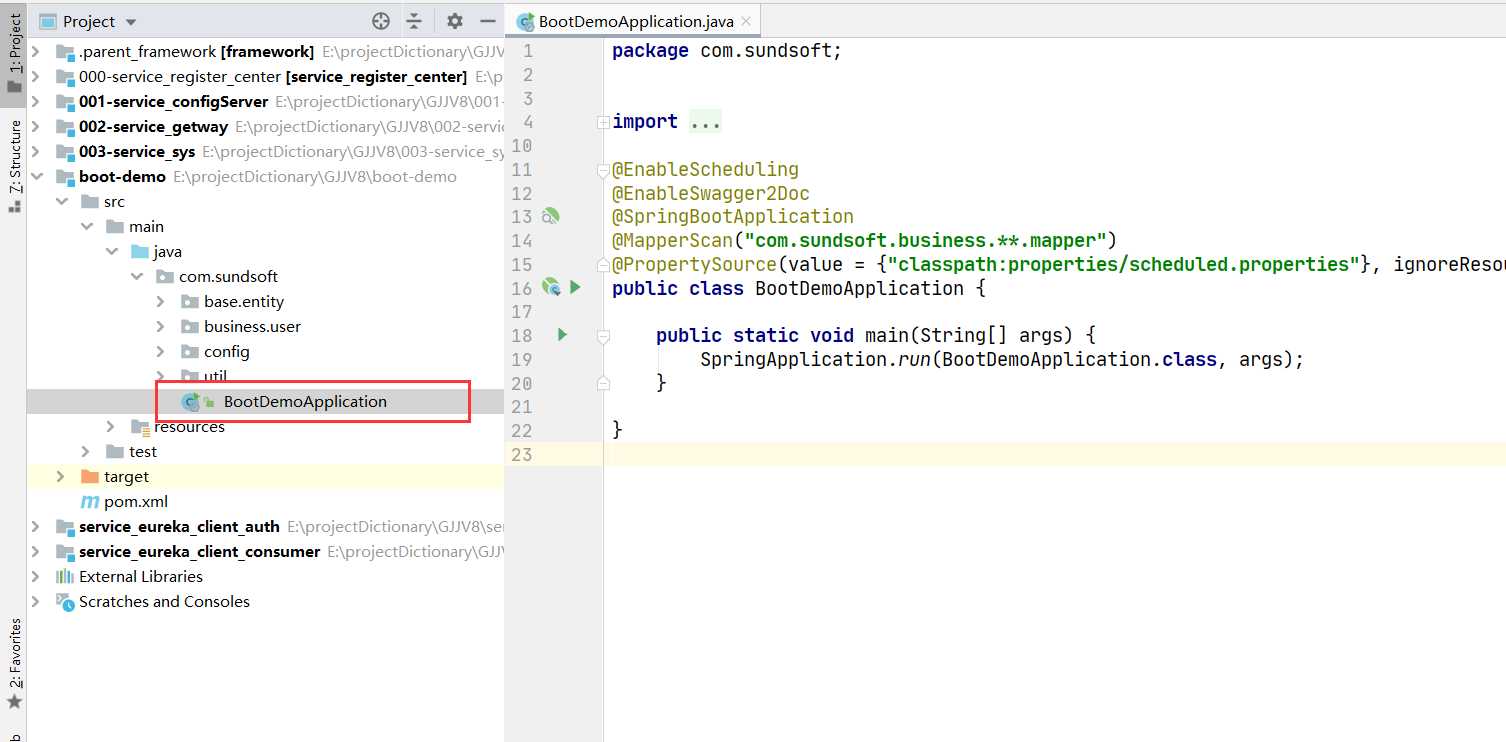Screen dimensions: 1506x742
Task: Collapse the java source folder
Action: coord(111,251)
